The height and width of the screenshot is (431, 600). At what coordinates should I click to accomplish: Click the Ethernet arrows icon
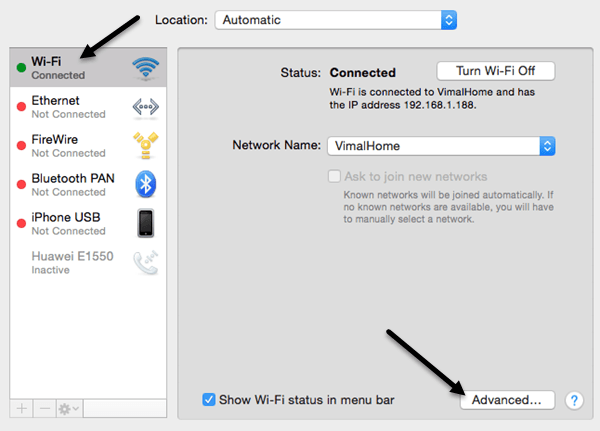[x=145, y=107]
